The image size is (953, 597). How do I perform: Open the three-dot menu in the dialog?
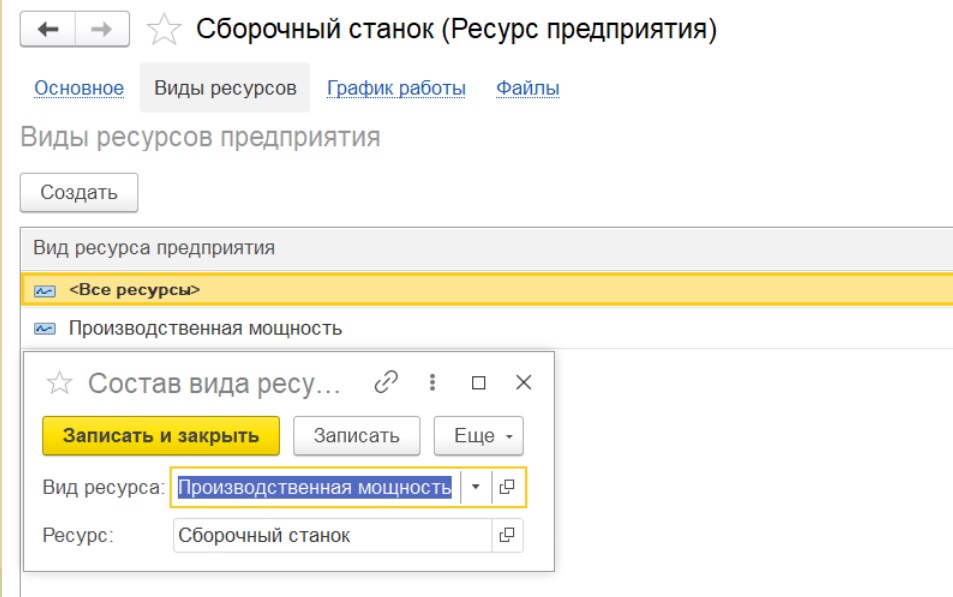432,382
